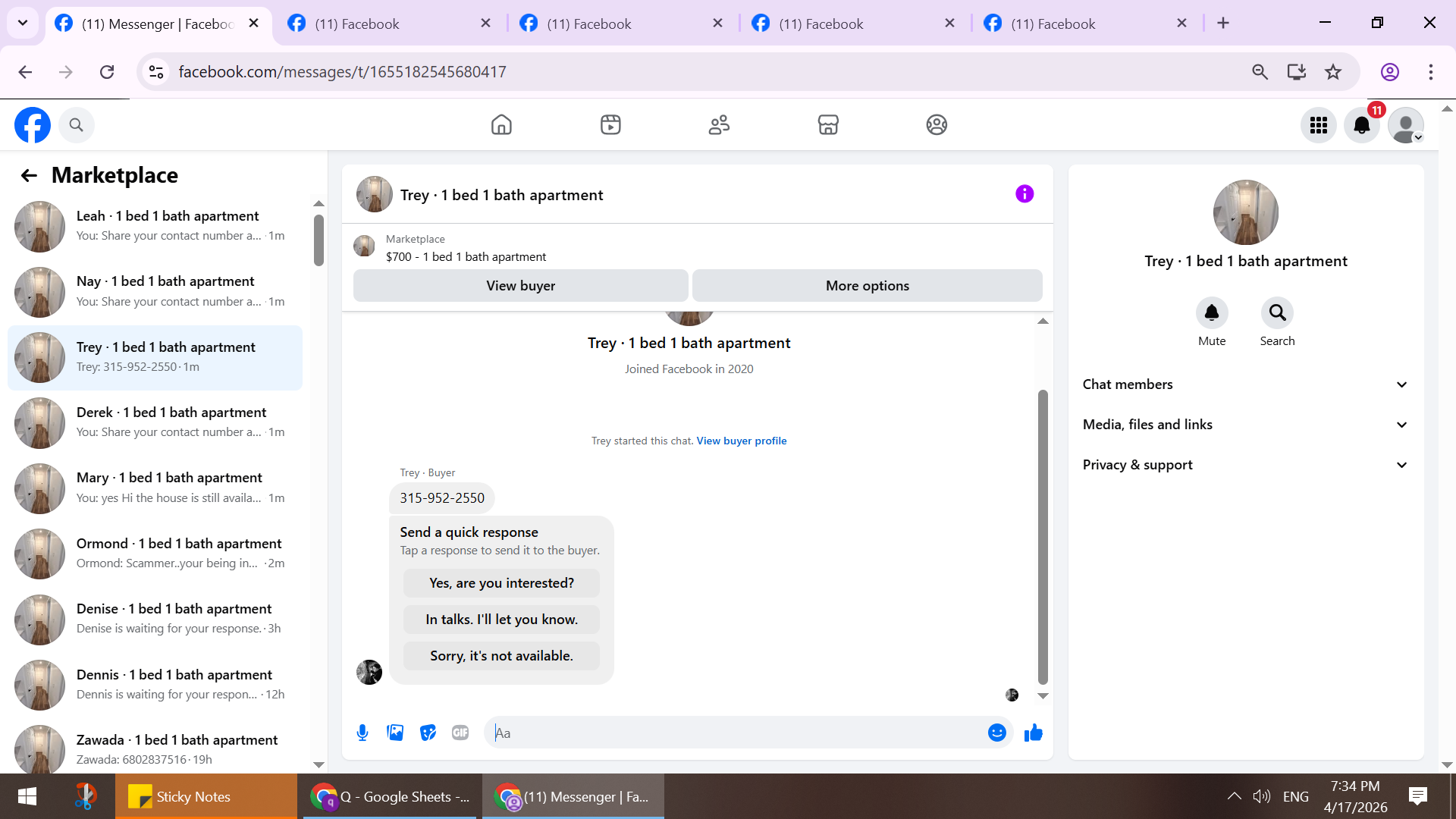
Task: Open the Friends tab in navigation
Action: point(719,124)
